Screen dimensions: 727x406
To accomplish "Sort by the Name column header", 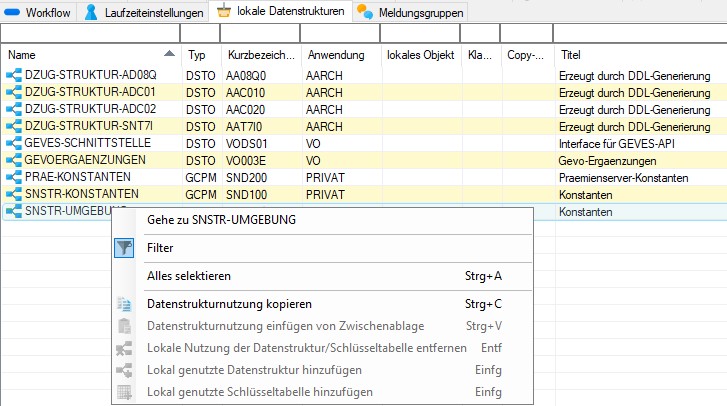I will (90, 55).
